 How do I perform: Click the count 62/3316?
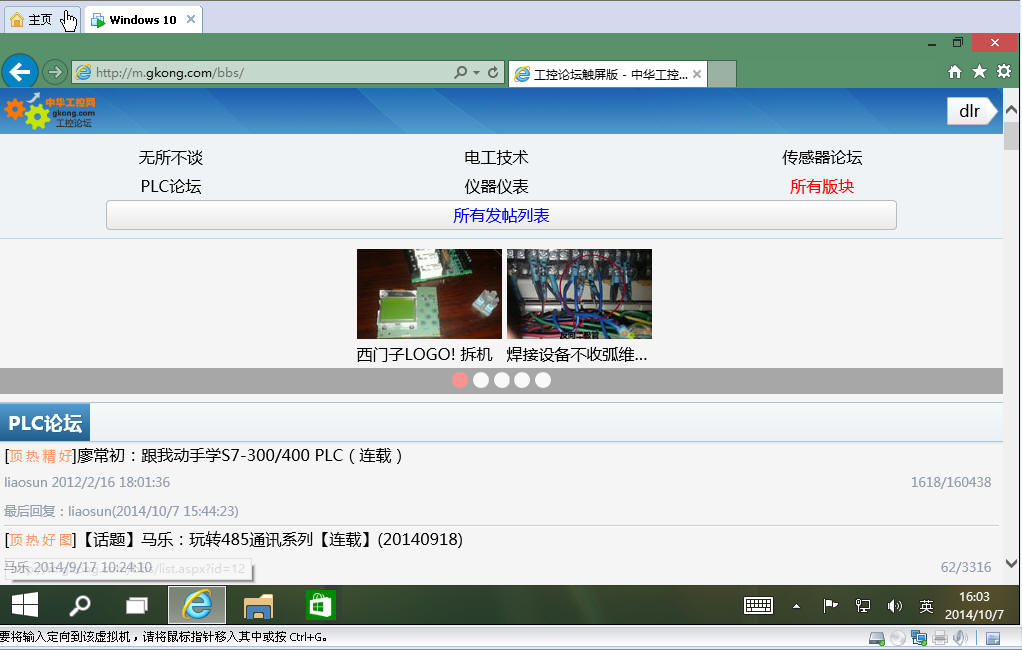coord(966,567)
